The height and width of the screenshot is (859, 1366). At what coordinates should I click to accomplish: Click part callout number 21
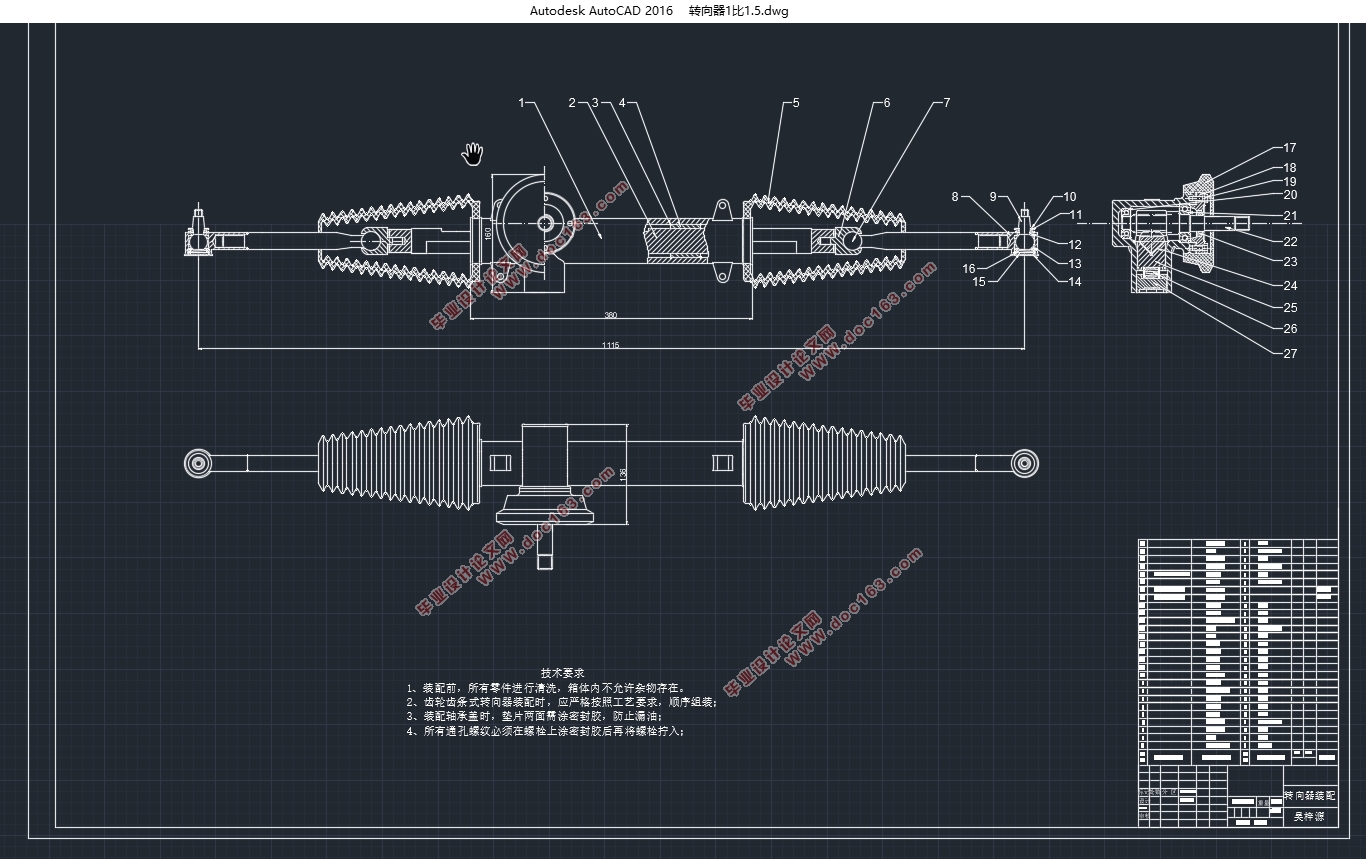(x=1290, y=216)
